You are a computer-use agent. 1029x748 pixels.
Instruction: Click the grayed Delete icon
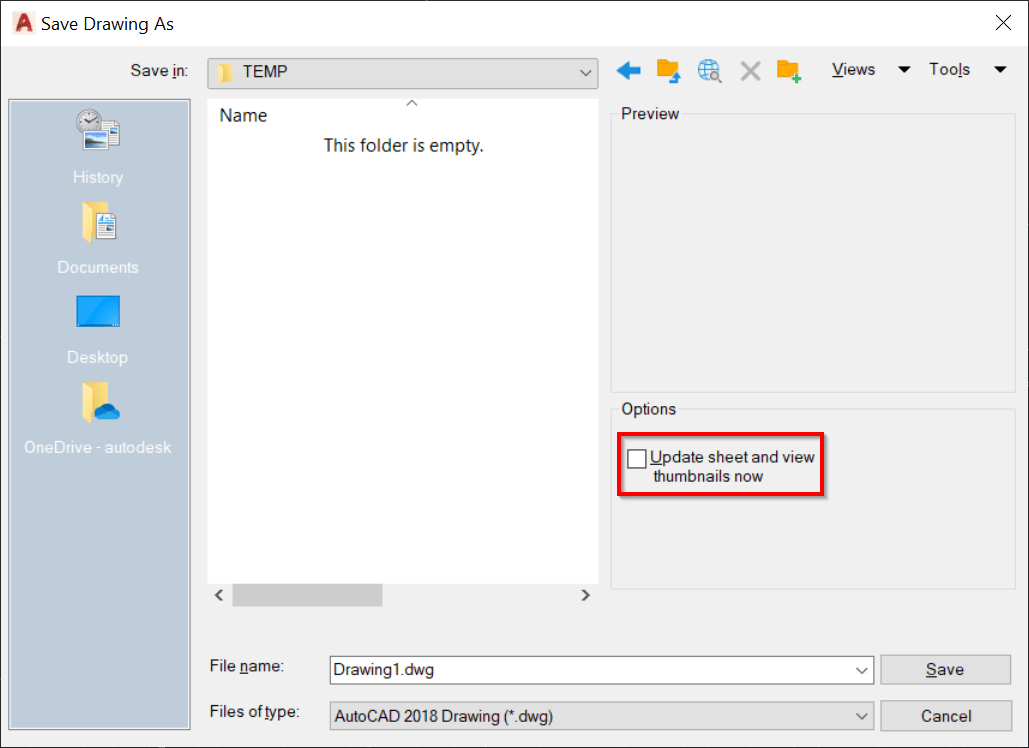tap(750, 70)
